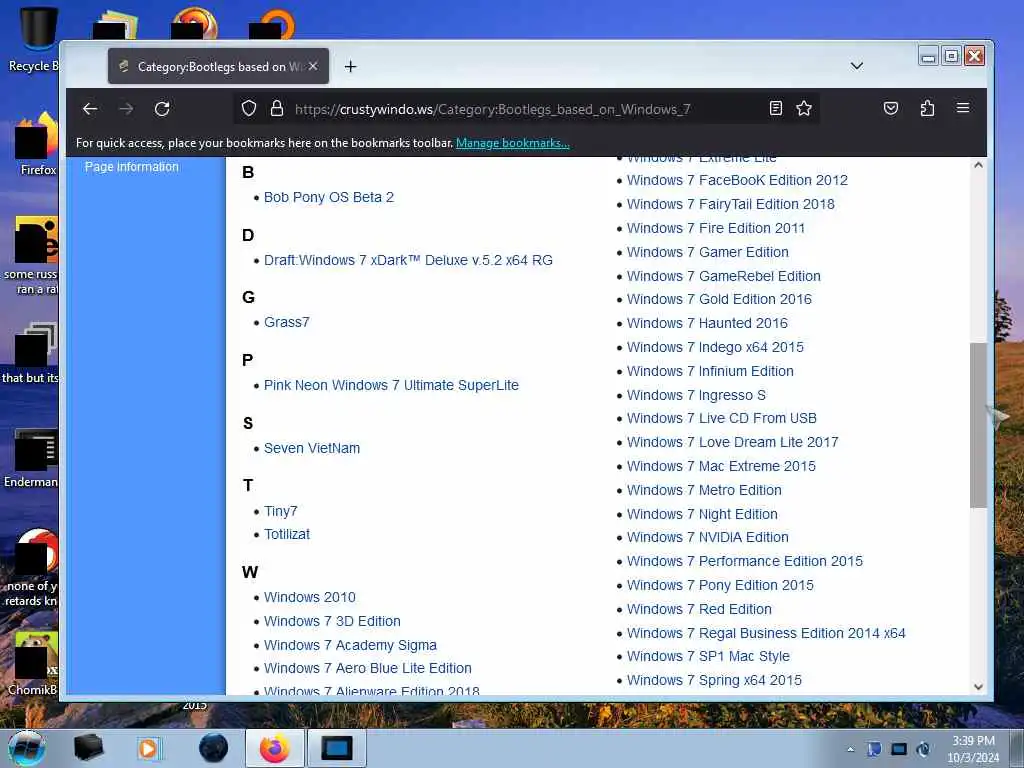
Task: Open the Recycle Bin desktop icon
Action: pos(36,39)
